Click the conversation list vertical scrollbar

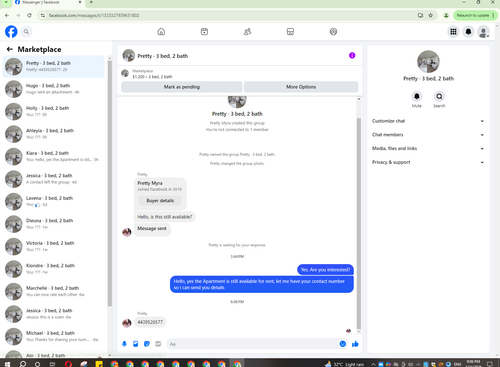[110, 182]
